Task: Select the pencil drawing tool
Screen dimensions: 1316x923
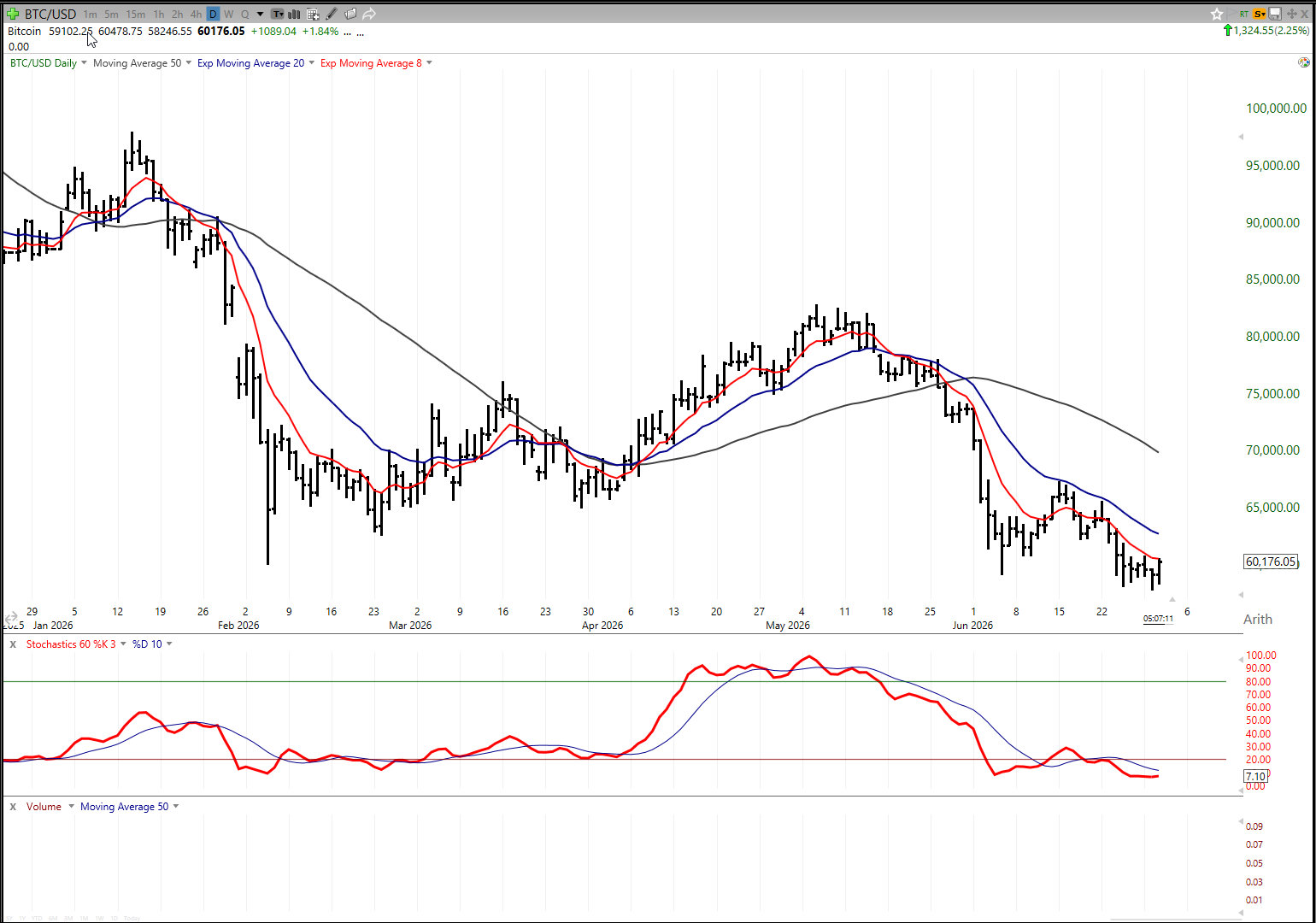Action: click(332, 14)
